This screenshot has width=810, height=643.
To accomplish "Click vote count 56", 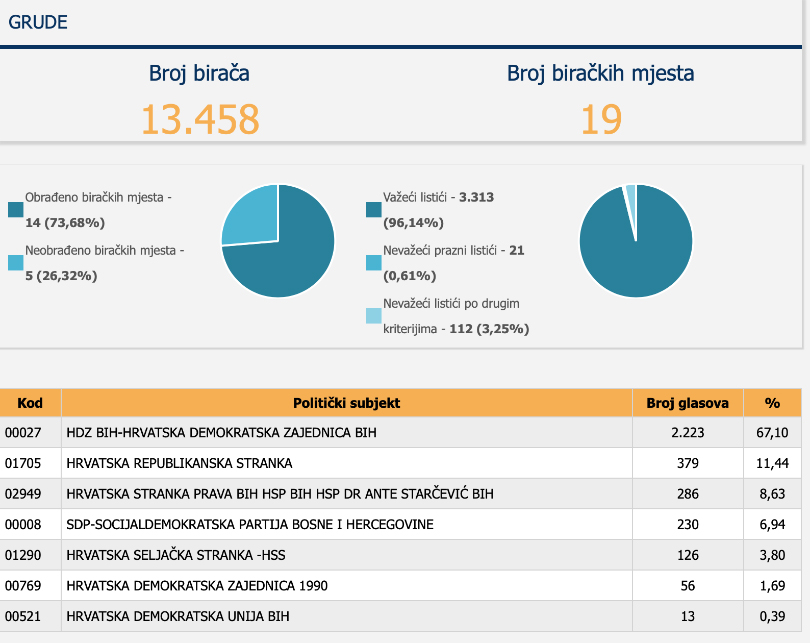I will (688, 586).
